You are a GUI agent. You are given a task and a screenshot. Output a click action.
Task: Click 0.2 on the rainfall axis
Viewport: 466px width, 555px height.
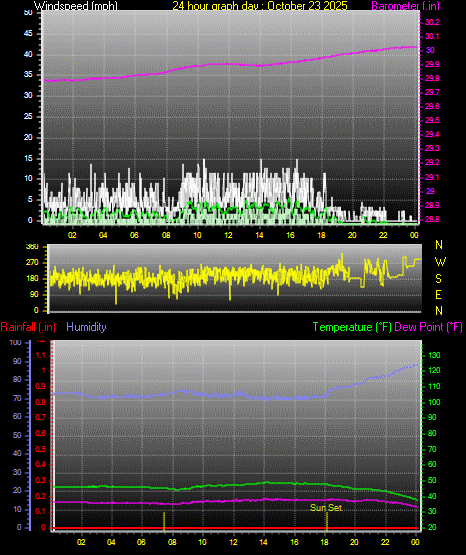point(41,496)
